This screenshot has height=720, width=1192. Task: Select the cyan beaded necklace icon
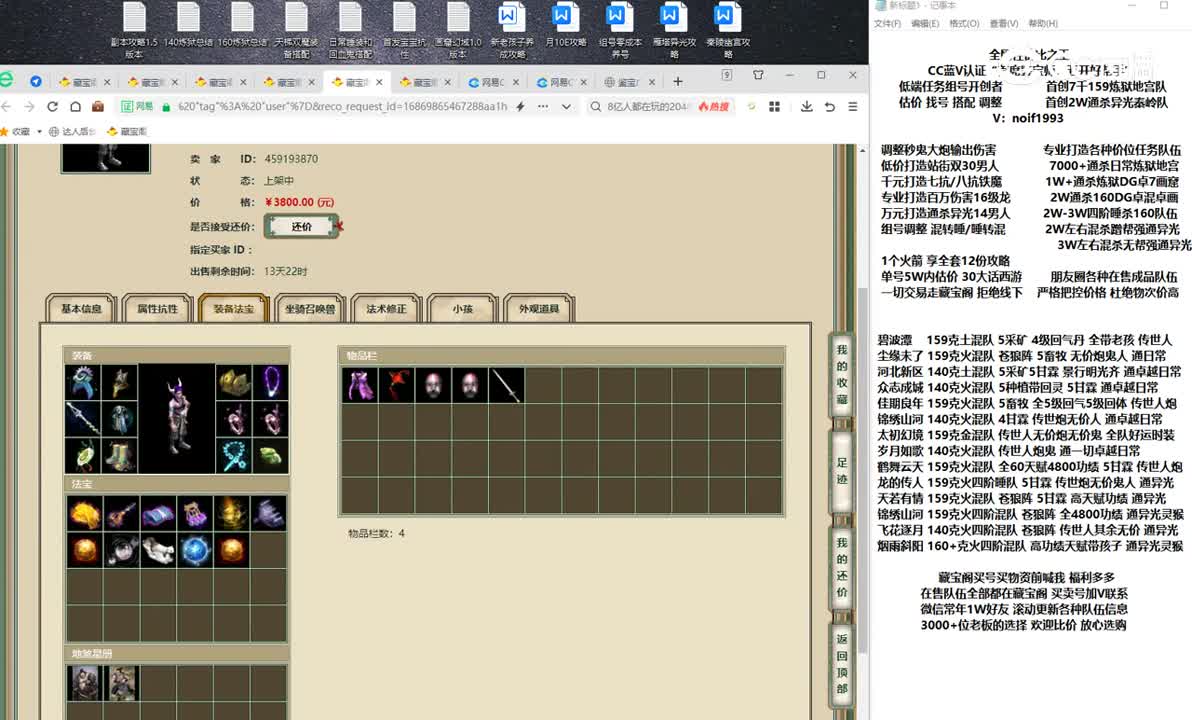click(234, 455)
